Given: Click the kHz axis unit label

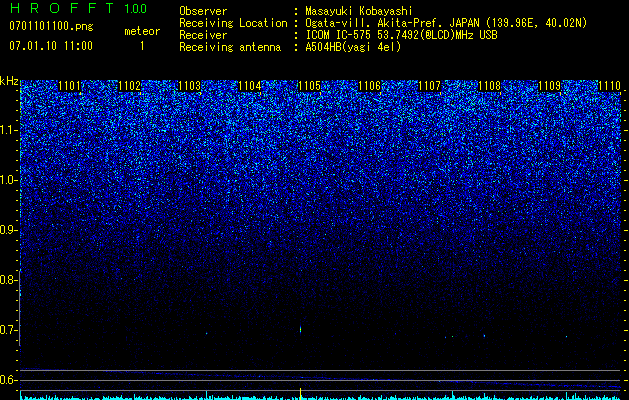Looking at the screenshot, I should coord(9,81).
